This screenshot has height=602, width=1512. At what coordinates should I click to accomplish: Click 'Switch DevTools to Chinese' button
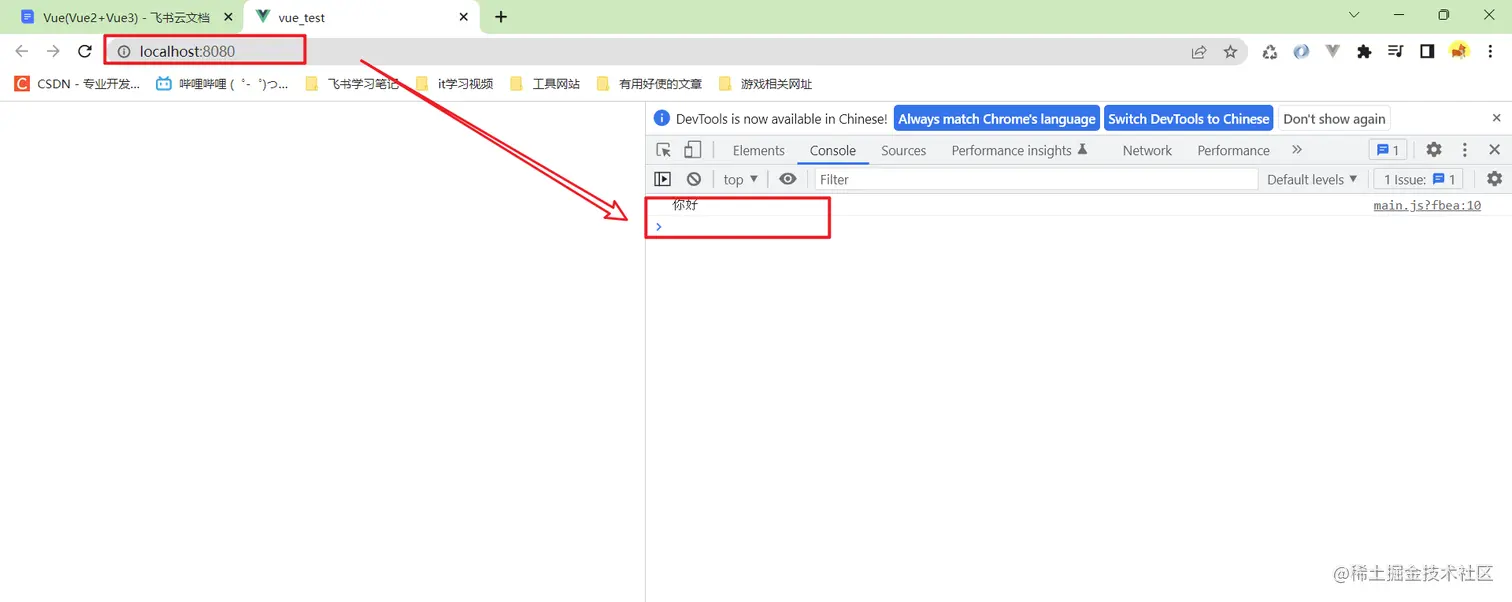coord(1188,118)
